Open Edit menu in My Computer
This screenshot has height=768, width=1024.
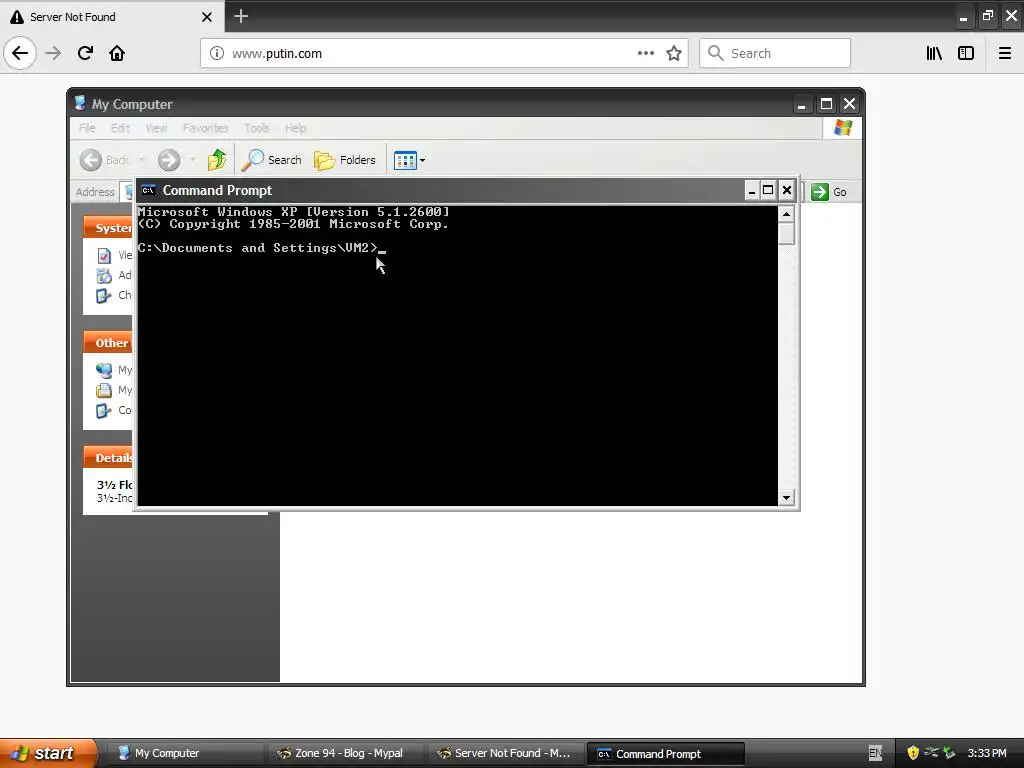120,128
